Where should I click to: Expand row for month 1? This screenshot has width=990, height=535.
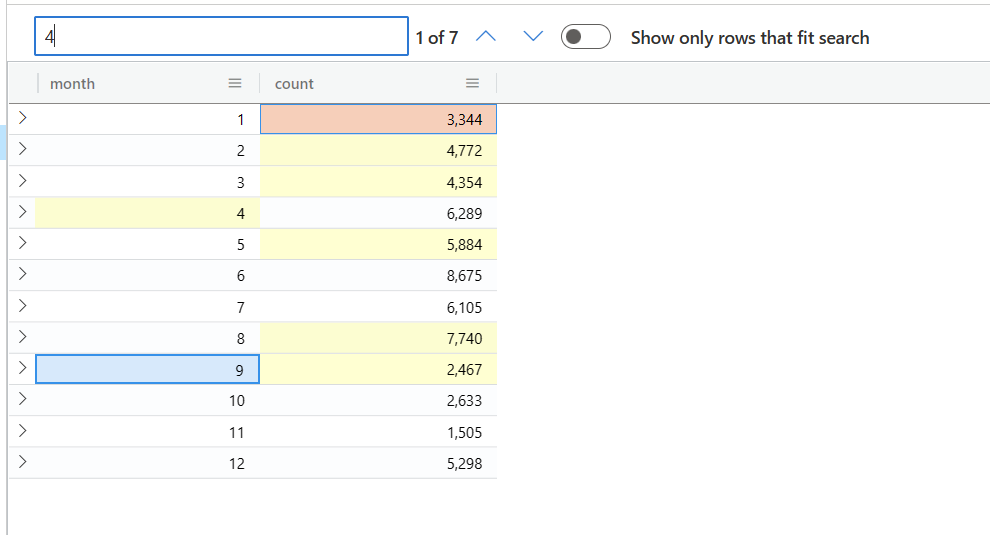pos(22,117)
